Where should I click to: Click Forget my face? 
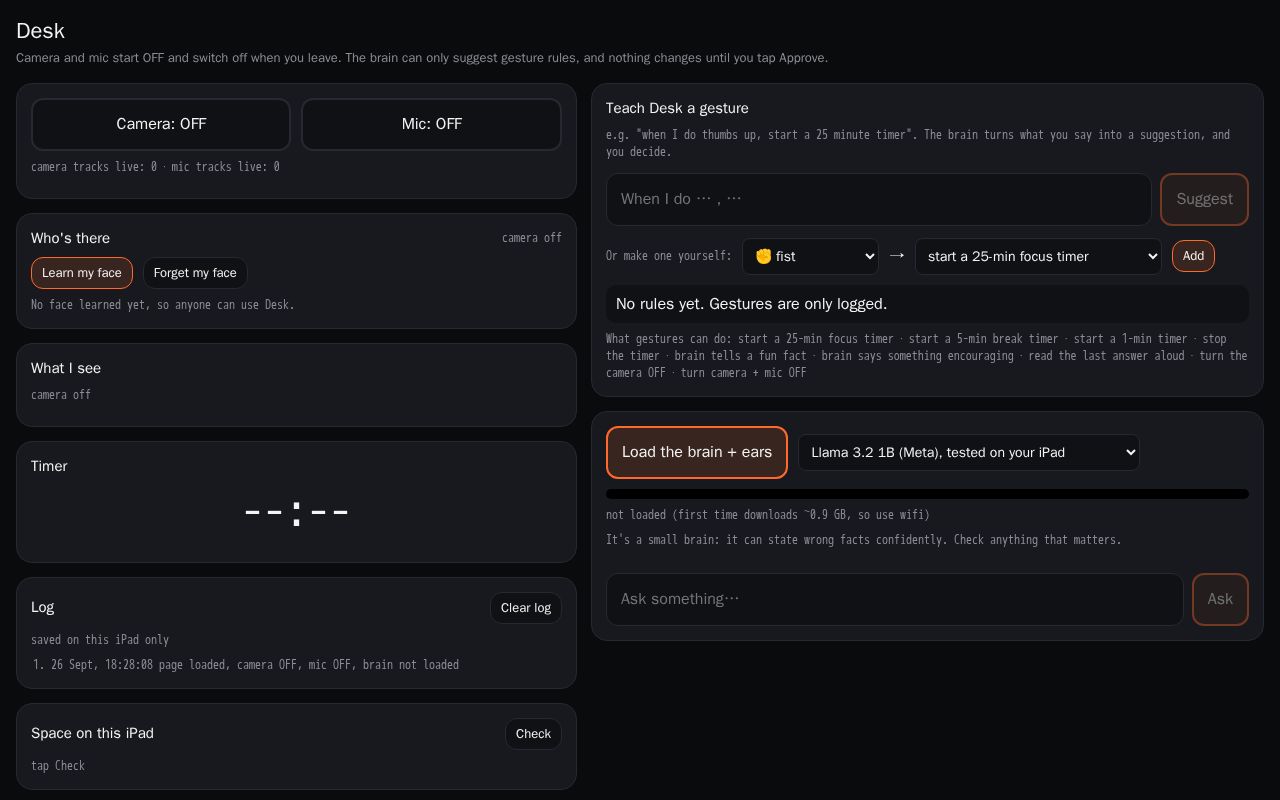click(195, 273)
